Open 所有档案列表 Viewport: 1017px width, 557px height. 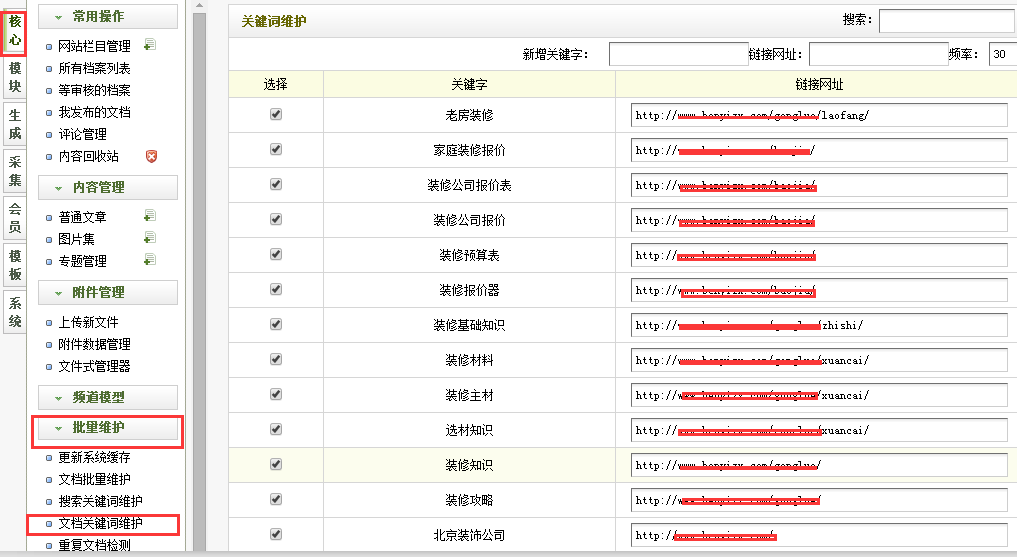point(94,68)
